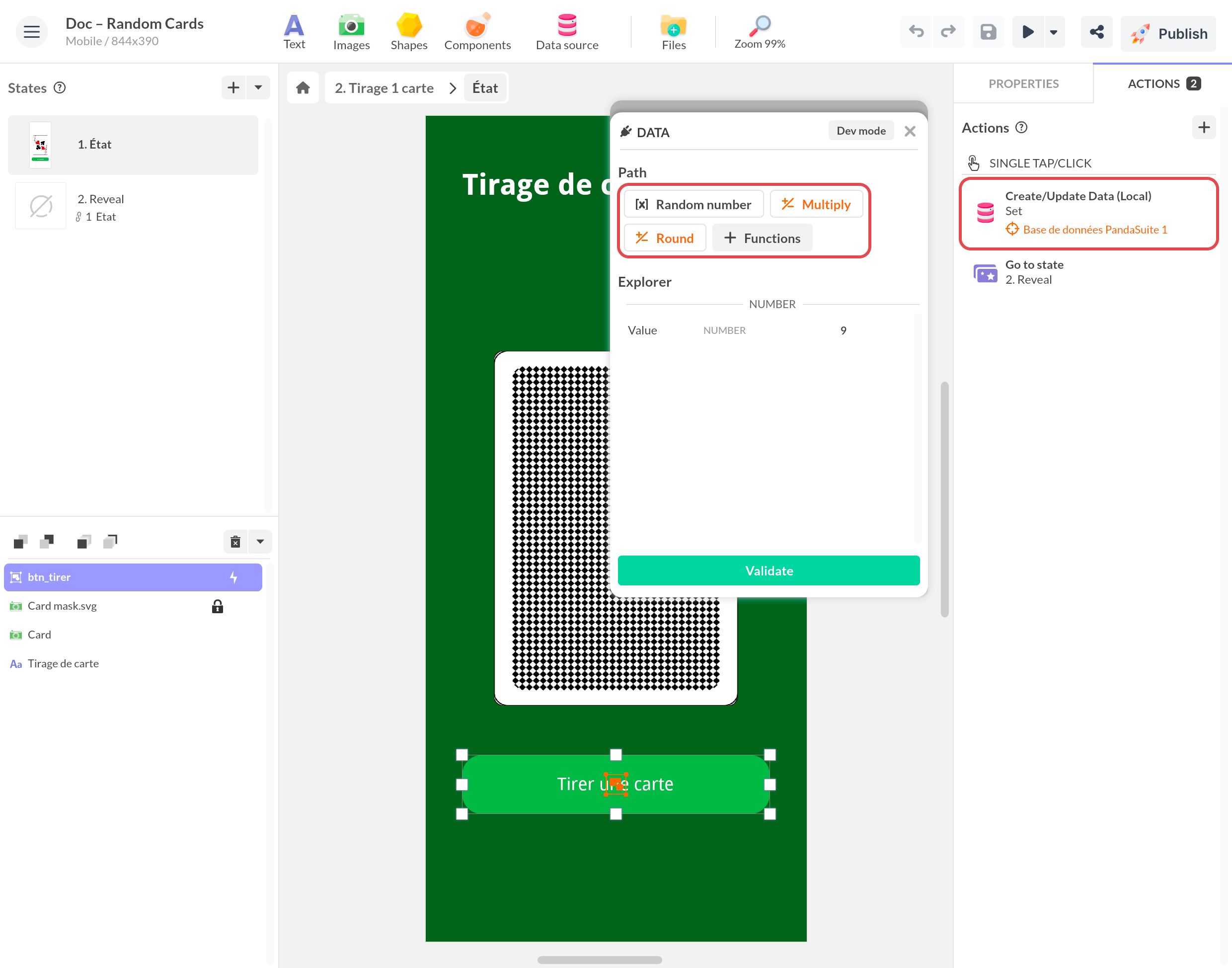Click the Publish button
Viewport: 1232px width, 968px height.
(x=1168, y=33)
